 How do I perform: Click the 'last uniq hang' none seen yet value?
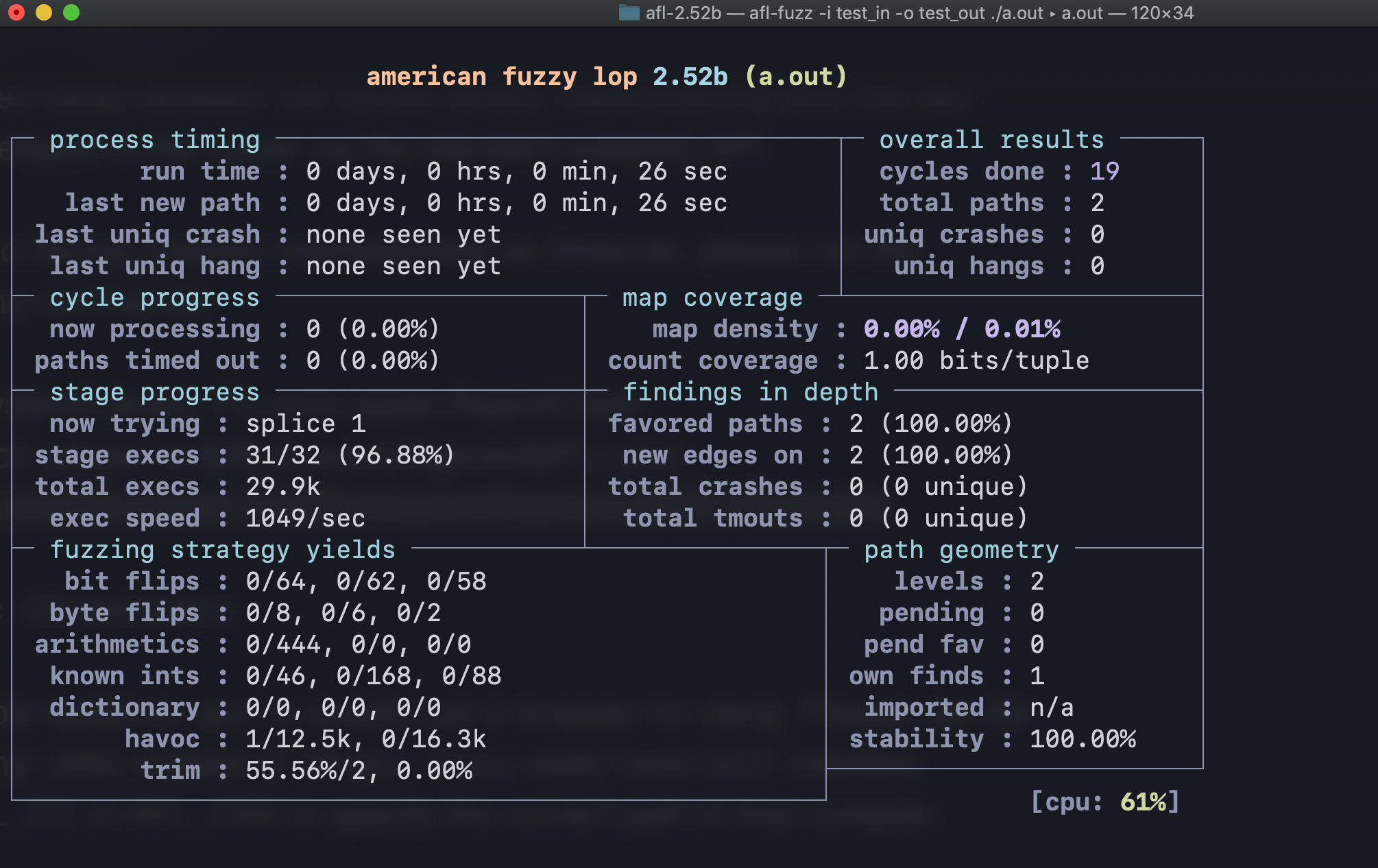pyautogui.click(x=404, y=266)
